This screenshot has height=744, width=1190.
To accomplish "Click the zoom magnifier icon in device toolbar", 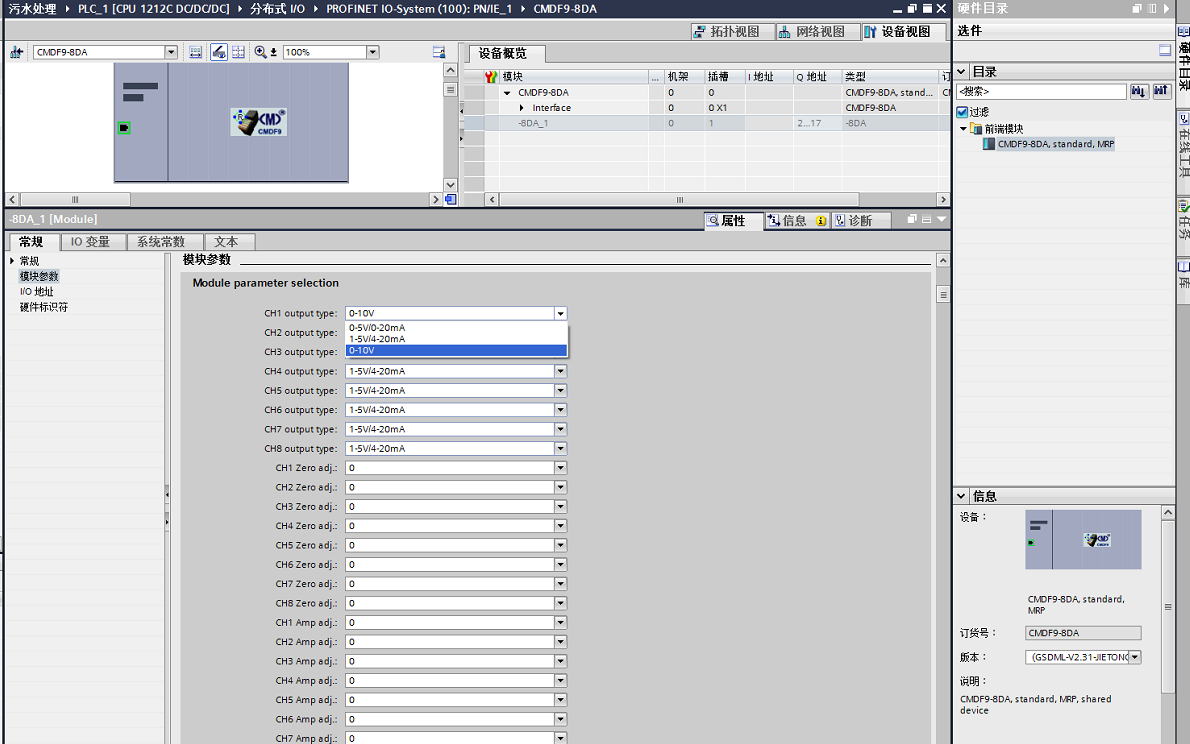I will click(x=261, y=52).
